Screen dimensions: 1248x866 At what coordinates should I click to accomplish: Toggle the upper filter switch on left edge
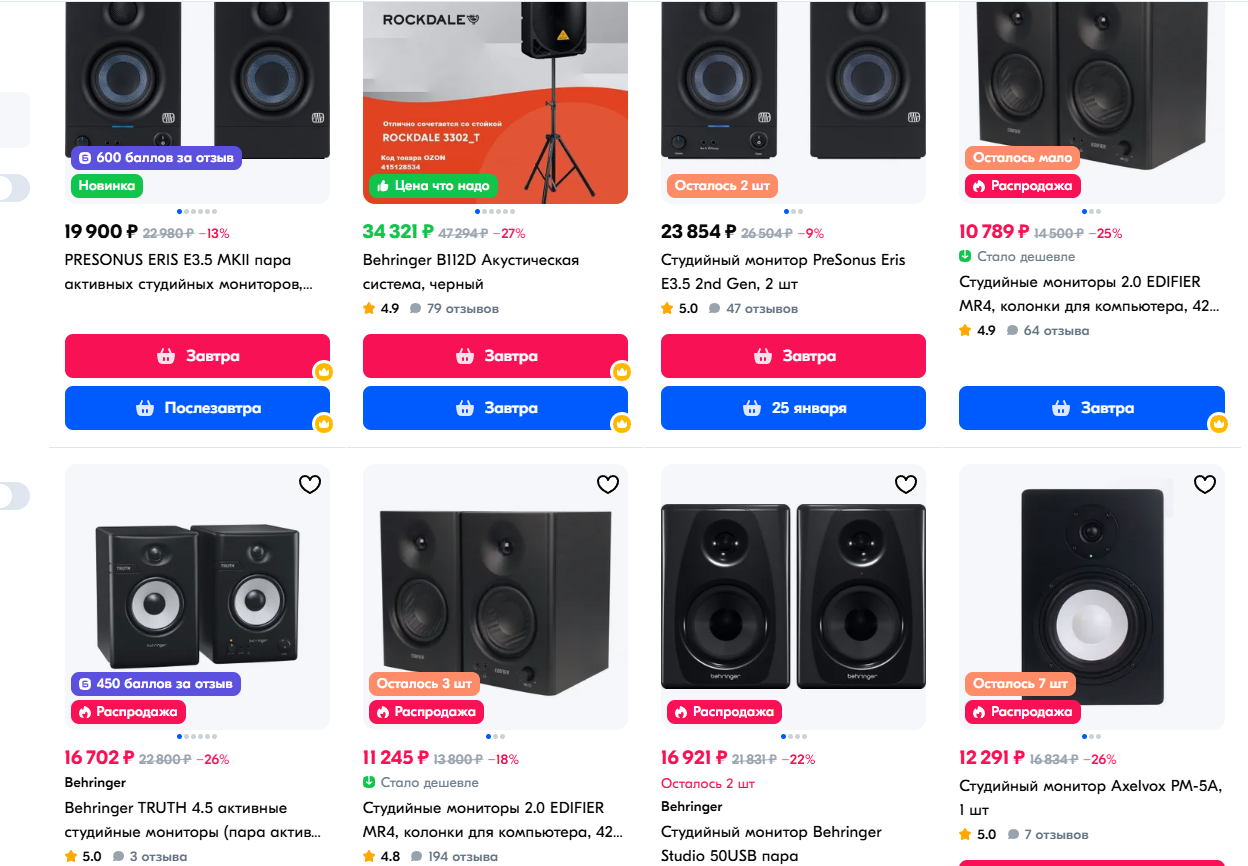click(x=14, y=188)
